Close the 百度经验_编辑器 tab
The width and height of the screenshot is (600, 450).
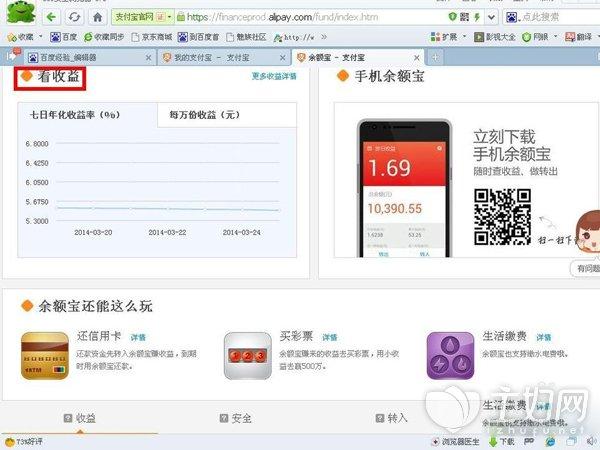pyautogui.click(x=149, y=58)
